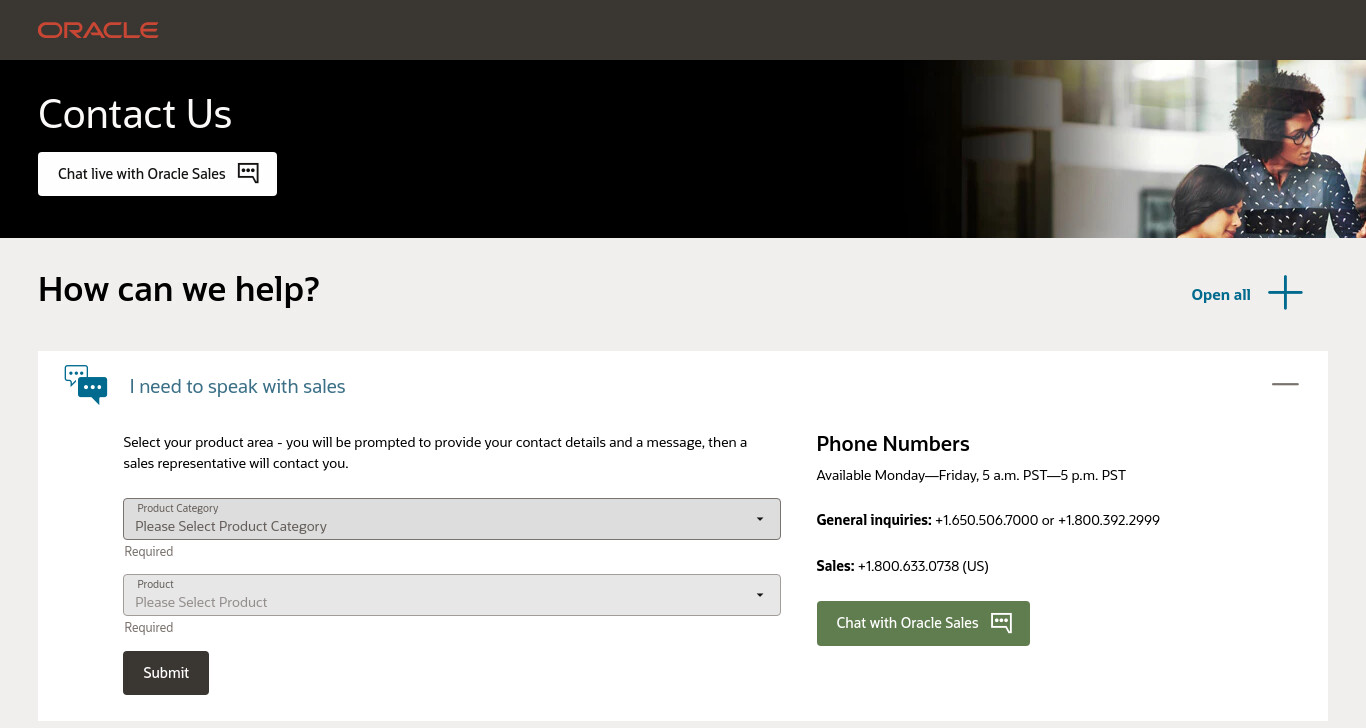Click the plus icon beside Open all
This screenshot has width=1366, height=728.
1285,293
